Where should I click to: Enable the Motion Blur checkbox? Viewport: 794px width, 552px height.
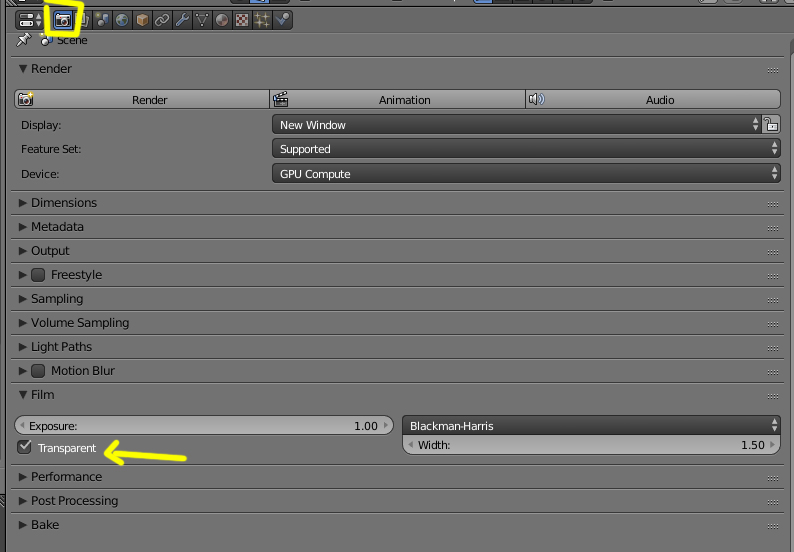[x=38, y=371]
